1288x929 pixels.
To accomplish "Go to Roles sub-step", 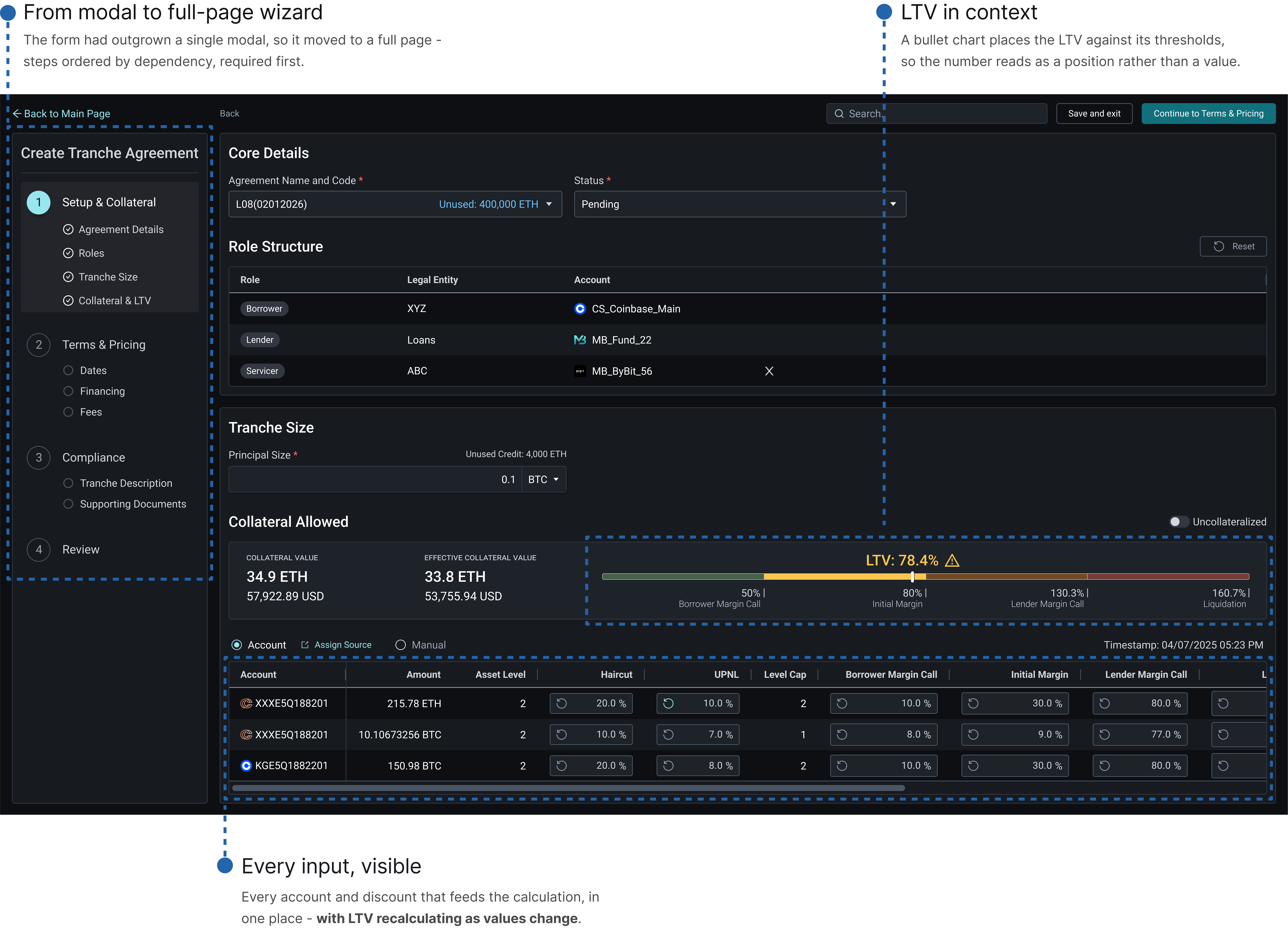I will 91,253.
